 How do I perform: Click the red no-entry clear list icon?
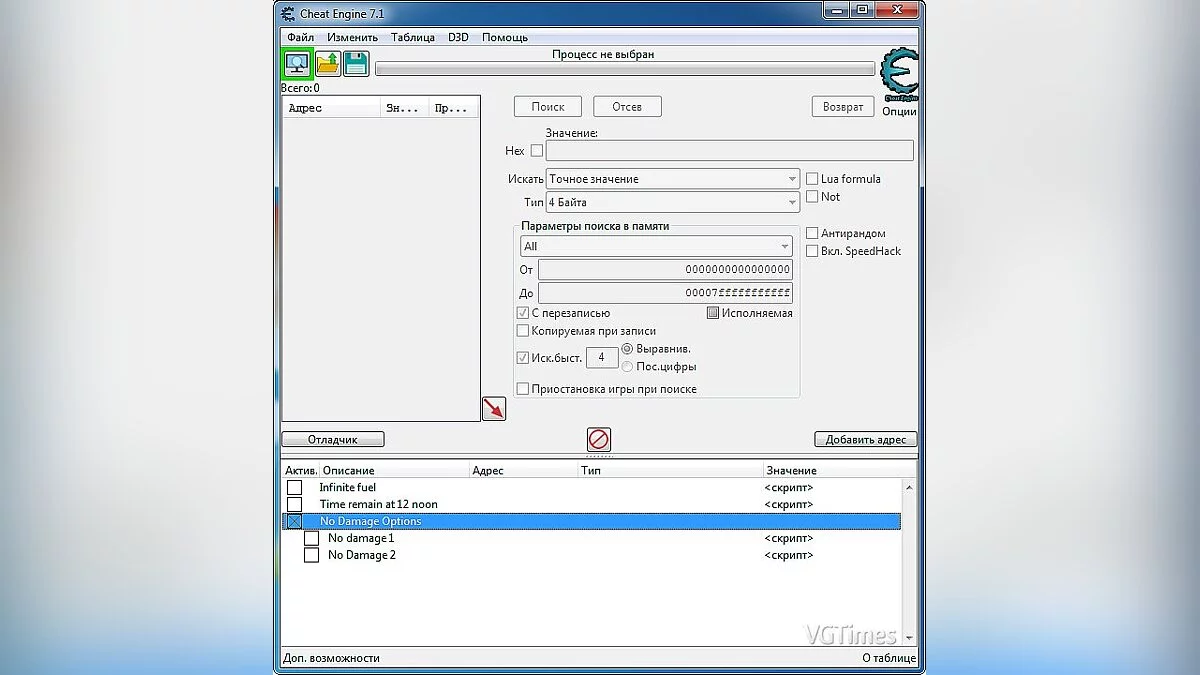click(599, 439)
